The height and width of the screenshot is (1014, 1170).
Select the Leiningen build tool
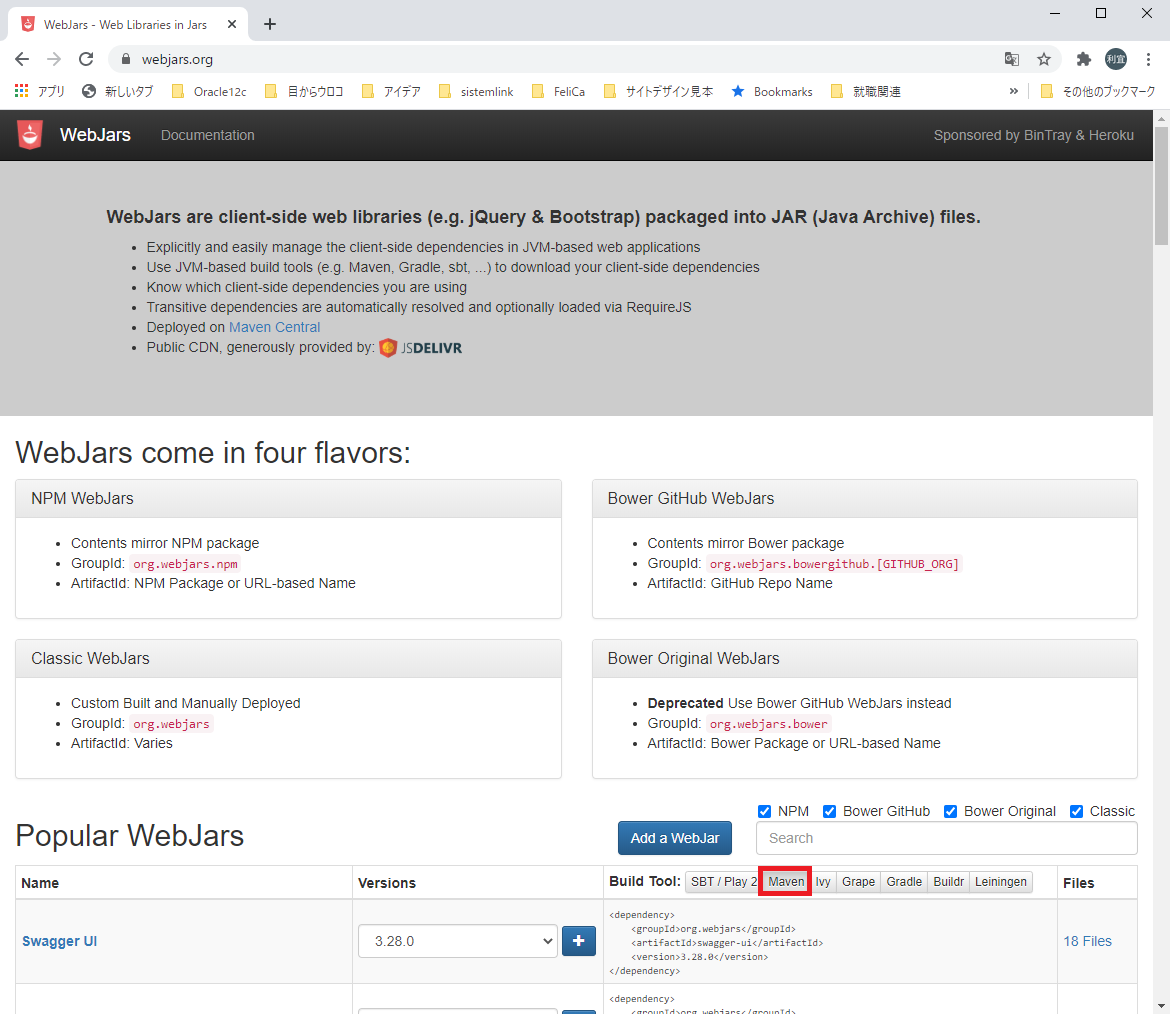point(1001,882)
